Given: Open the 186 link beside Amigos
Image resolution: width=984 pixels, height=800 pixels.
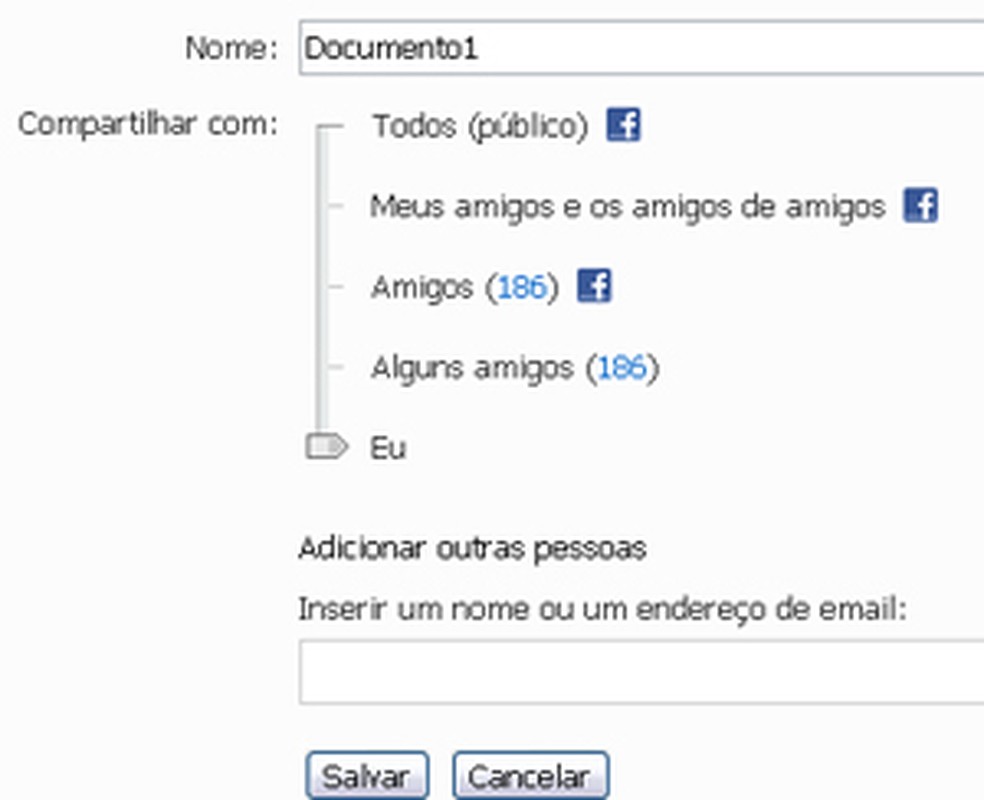Looking at the screenshot, I should [522, 288].
